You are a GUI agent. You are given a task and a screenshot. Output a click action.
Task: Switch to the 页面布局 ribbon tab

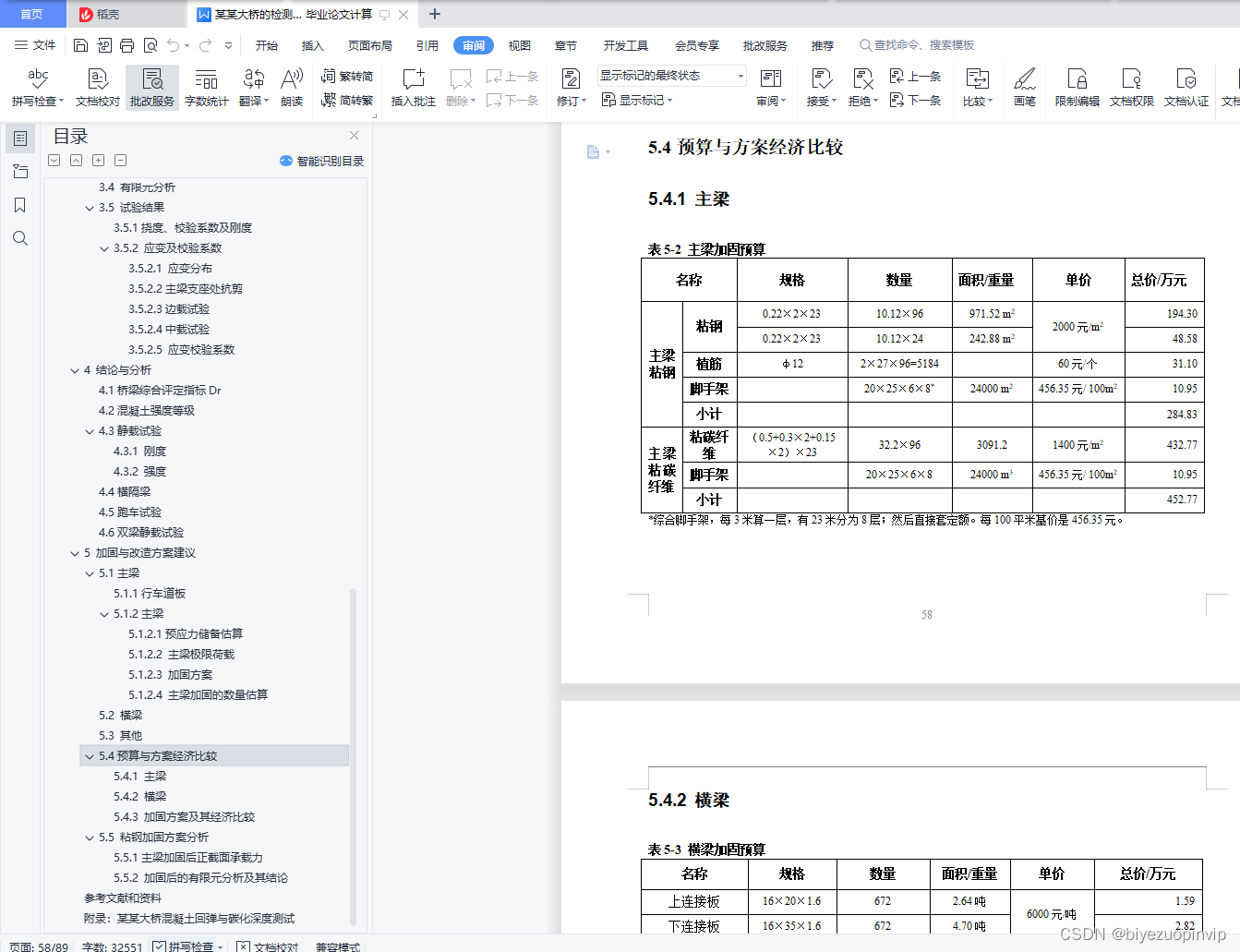(x=370, y=45)
